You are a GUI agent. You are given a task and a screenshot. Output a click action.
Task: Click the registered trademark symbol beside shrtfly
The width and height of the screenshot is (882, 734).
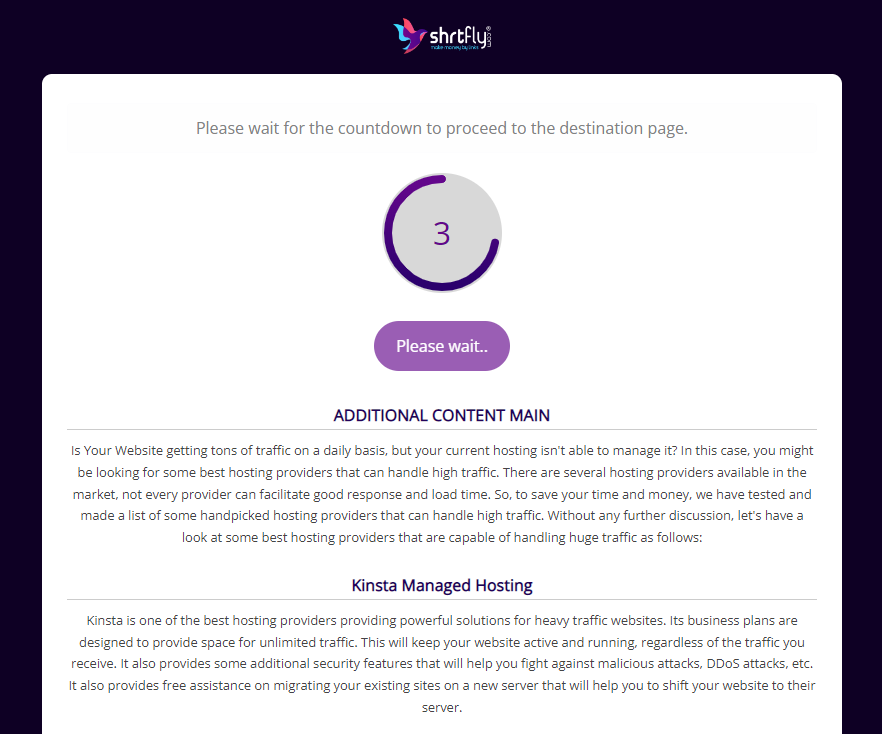tap(488, 28)
